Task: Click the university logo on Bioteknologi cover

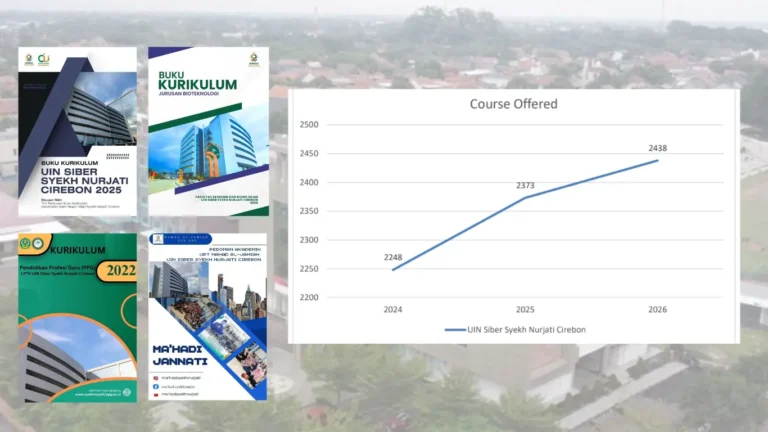Action: tap(254, 60)
